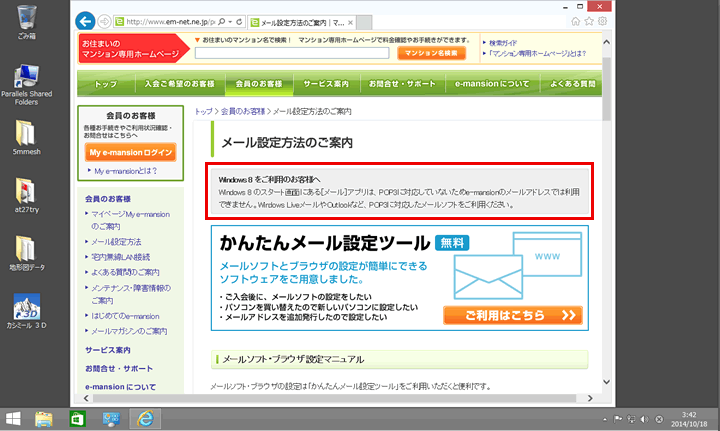The width and height of the screenshot is (720, 431).
Task: Click page vertical scrollbar up arrow
Action: (607, 42)
